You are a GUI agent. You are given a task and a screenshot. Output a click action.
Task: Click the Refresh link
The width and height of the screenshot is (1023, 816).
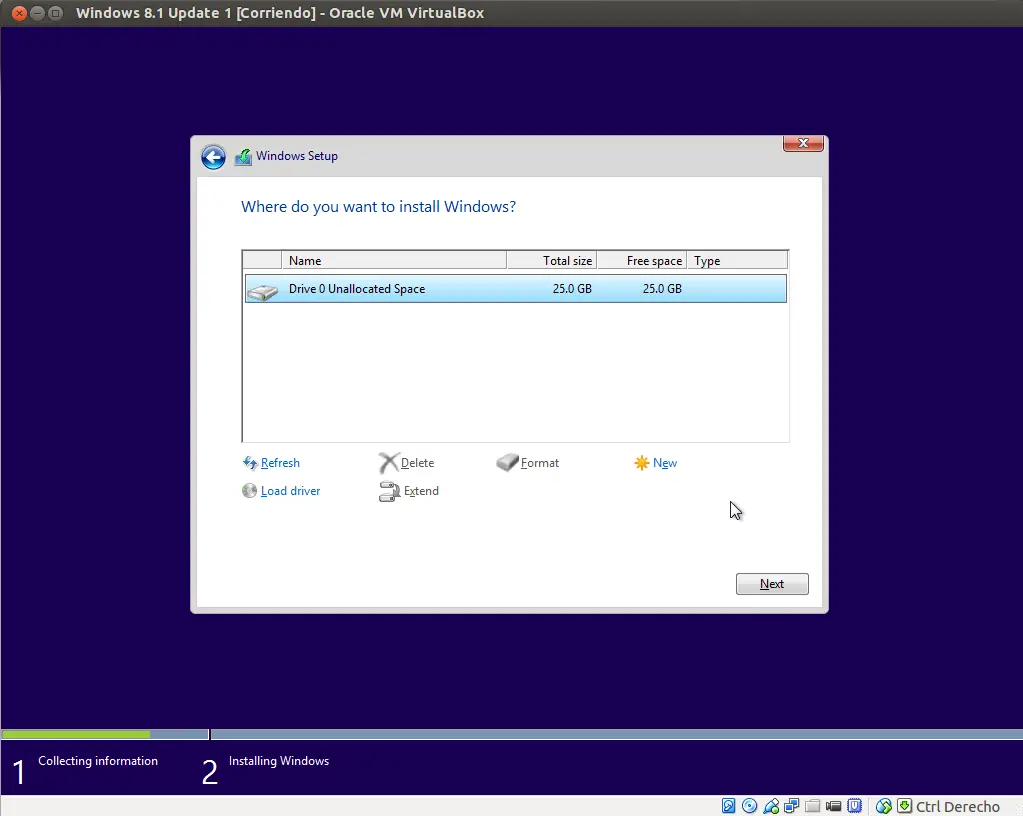pos(280,463)
